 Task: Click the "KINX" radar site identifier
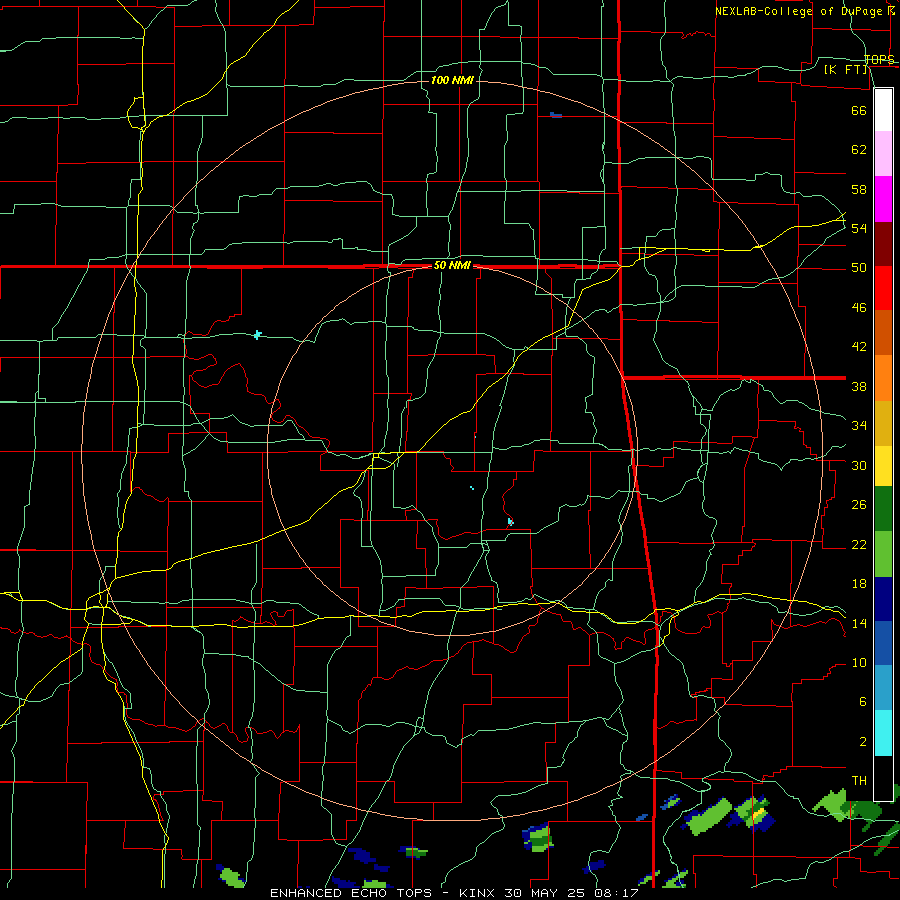click(479, 893)
